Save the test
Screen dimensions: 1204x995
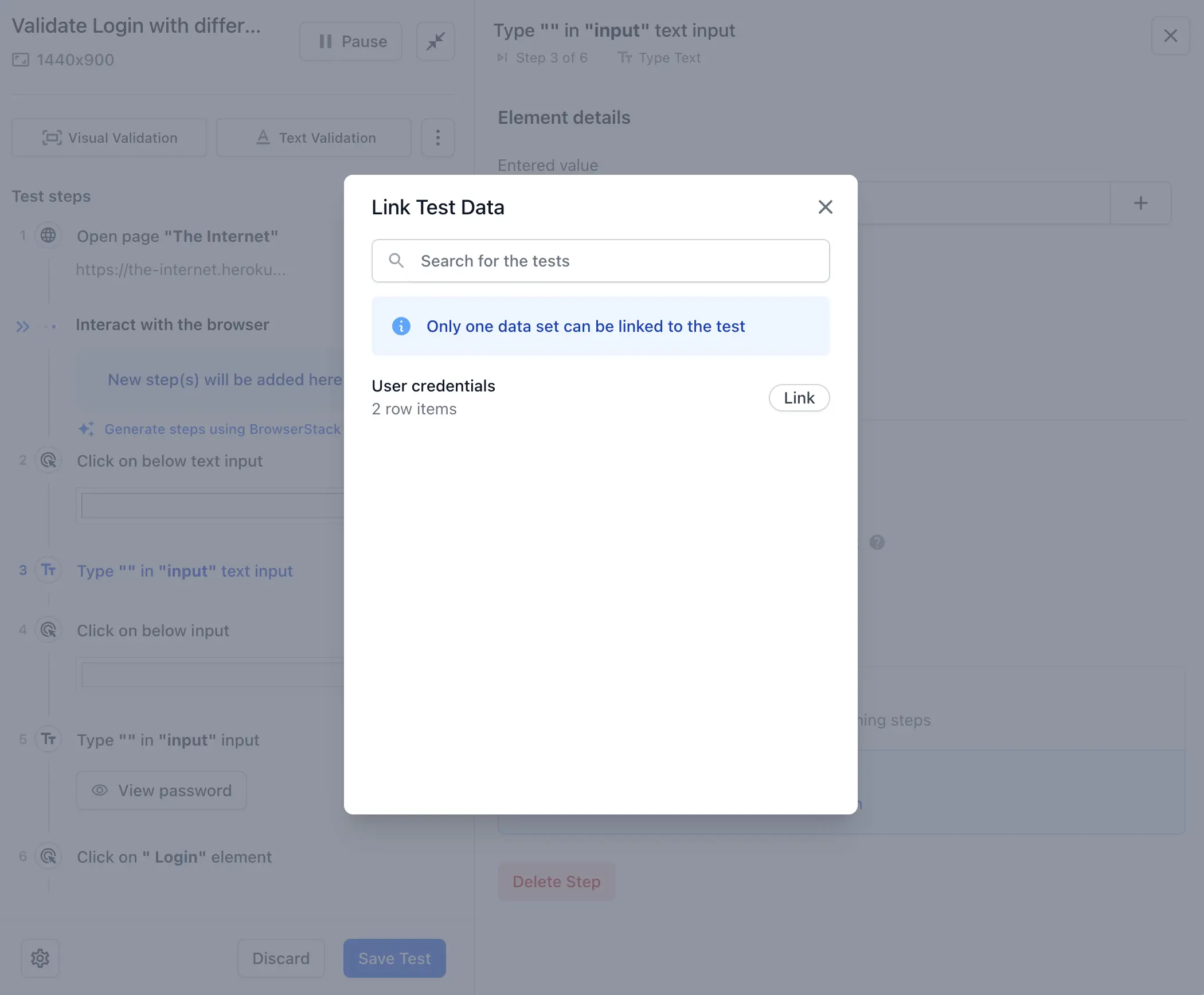pyautogui.click(x=394, y=958)
